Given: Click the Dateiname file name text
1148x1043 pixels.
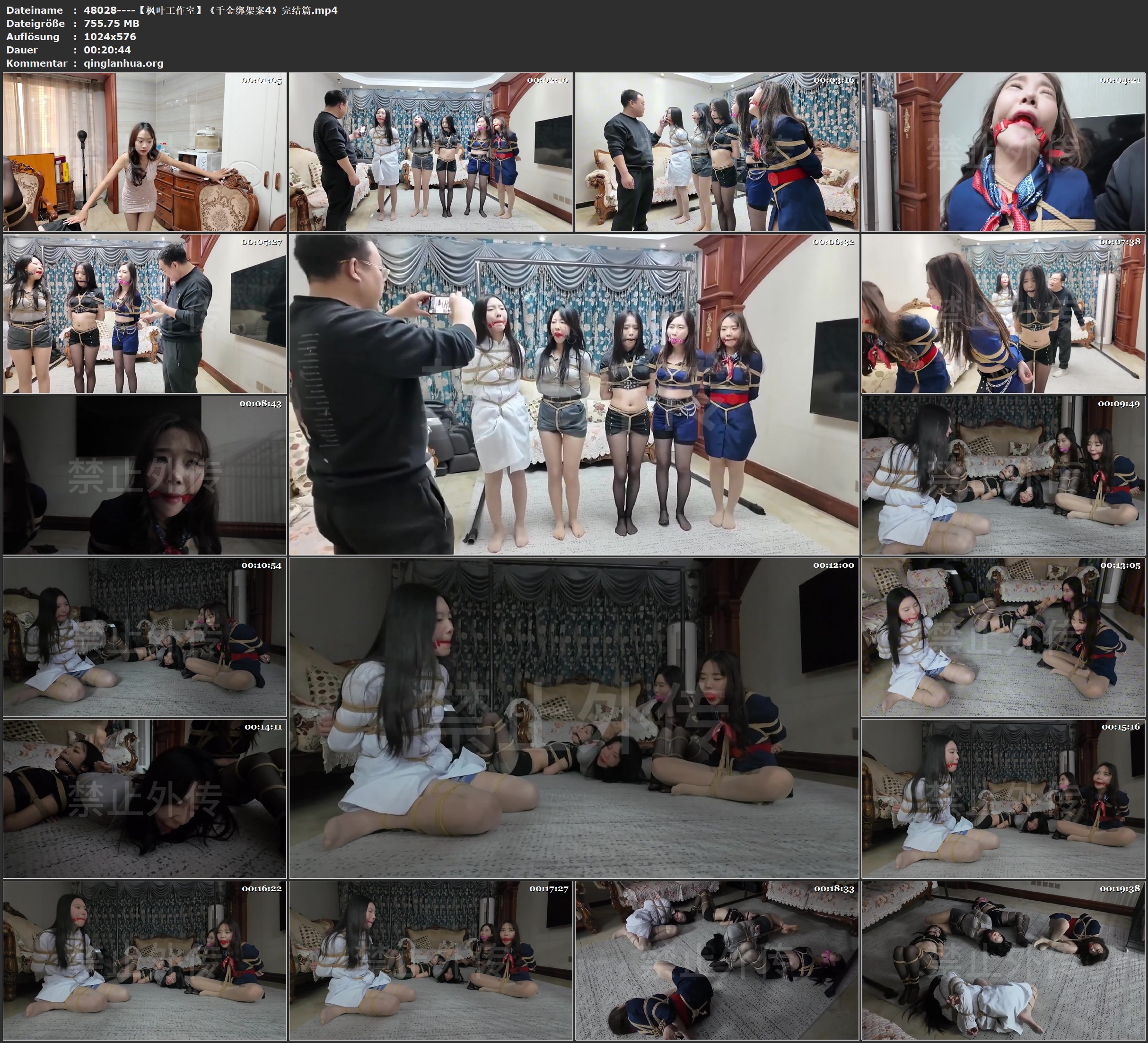Looking at the screenshot, I should pos(210,10).
